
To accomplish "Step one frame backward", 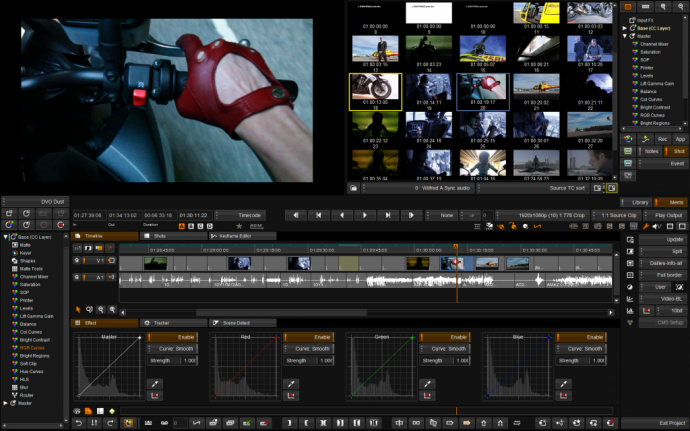I will tap(296, 215).
